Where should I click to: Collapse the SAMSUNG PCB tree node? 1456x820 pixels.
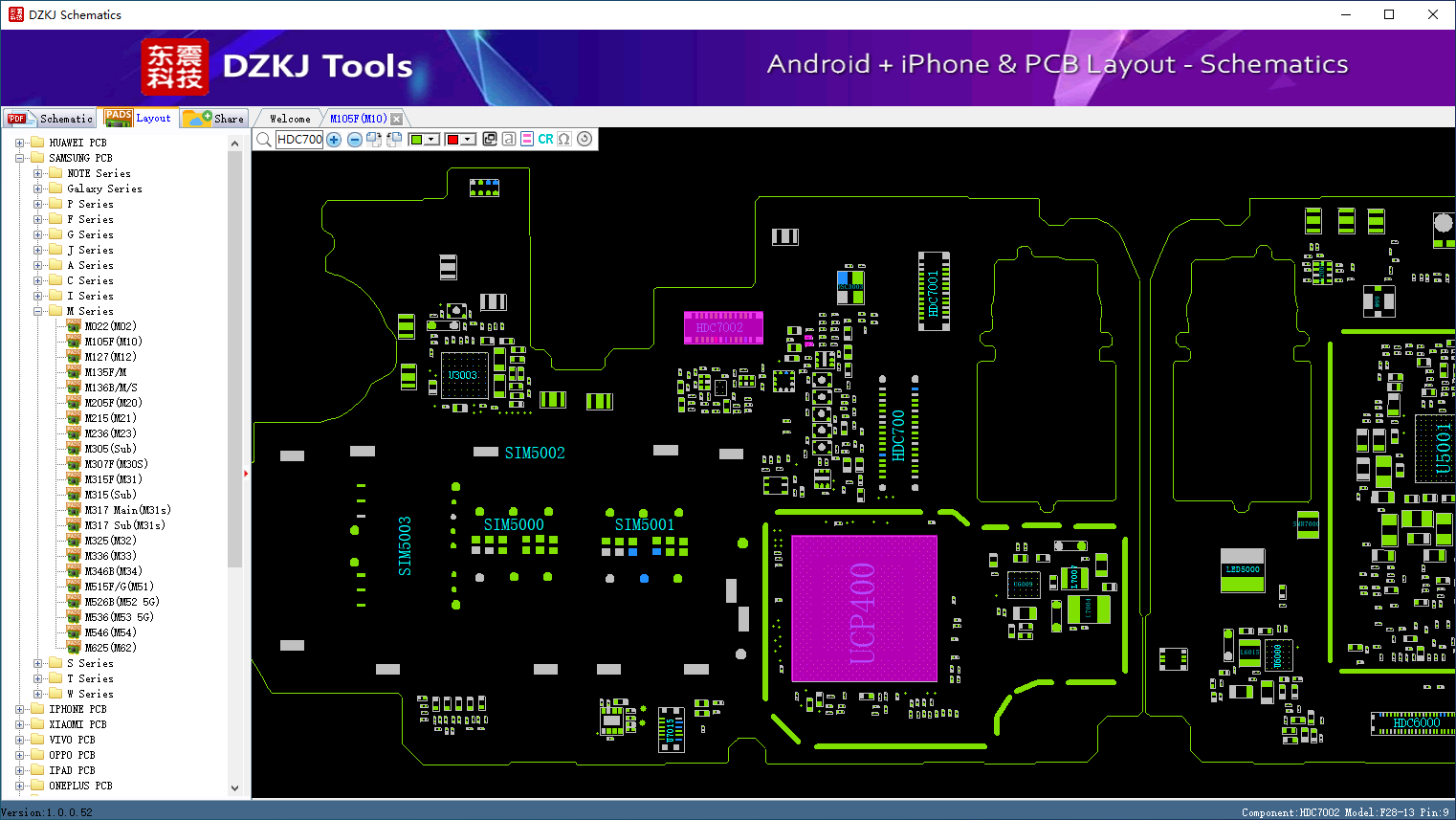[x=20, y=158]
